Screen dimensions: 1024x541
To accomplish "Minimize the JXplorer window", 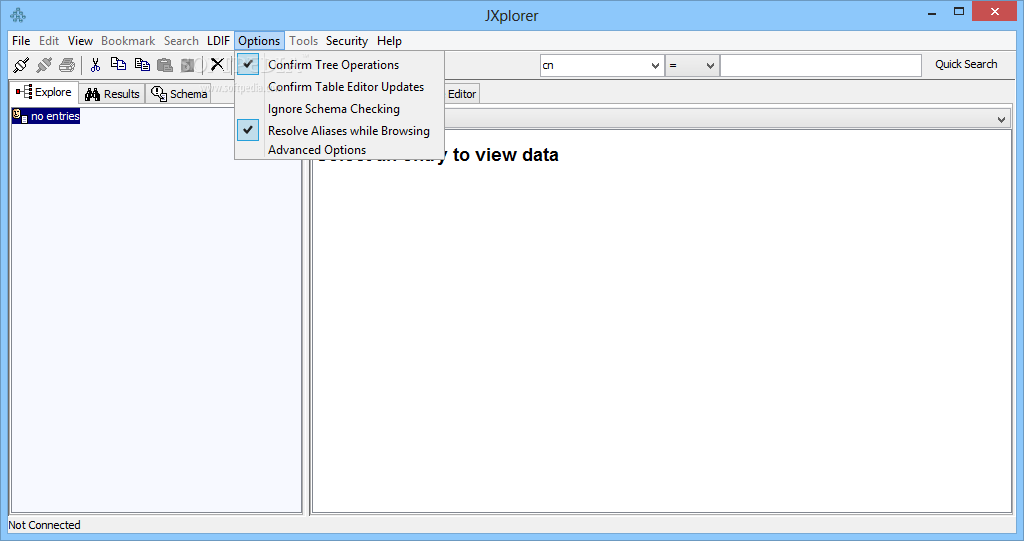I will point(932,12).
